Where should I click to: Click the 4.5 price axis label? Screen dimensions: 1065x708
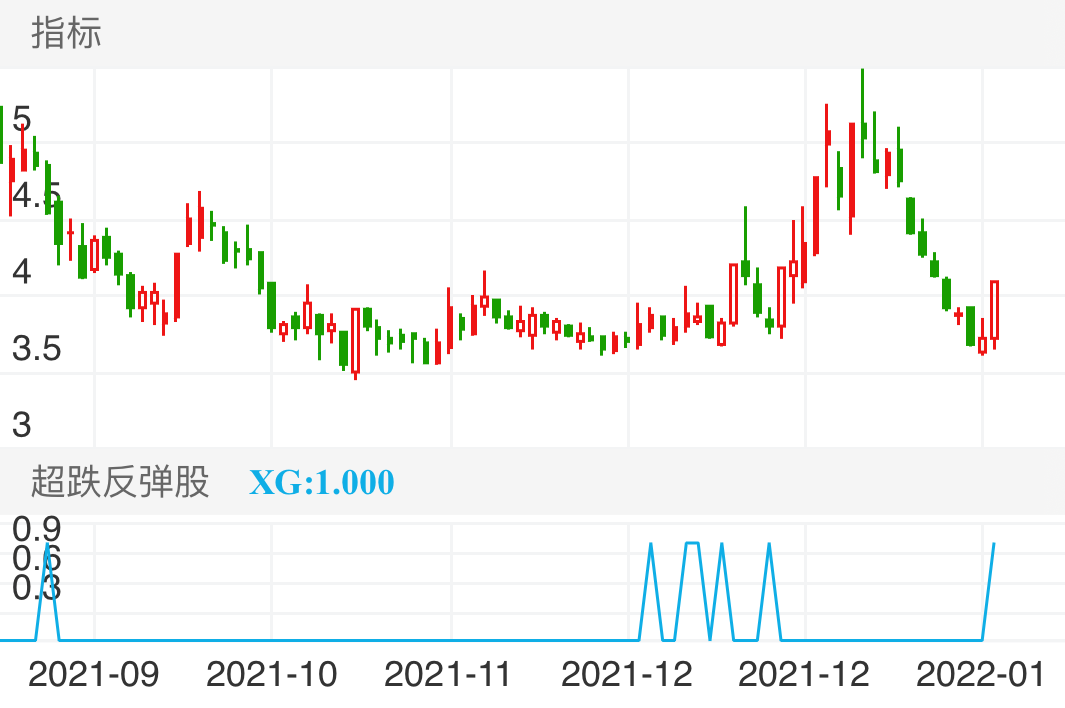point(36,197)
